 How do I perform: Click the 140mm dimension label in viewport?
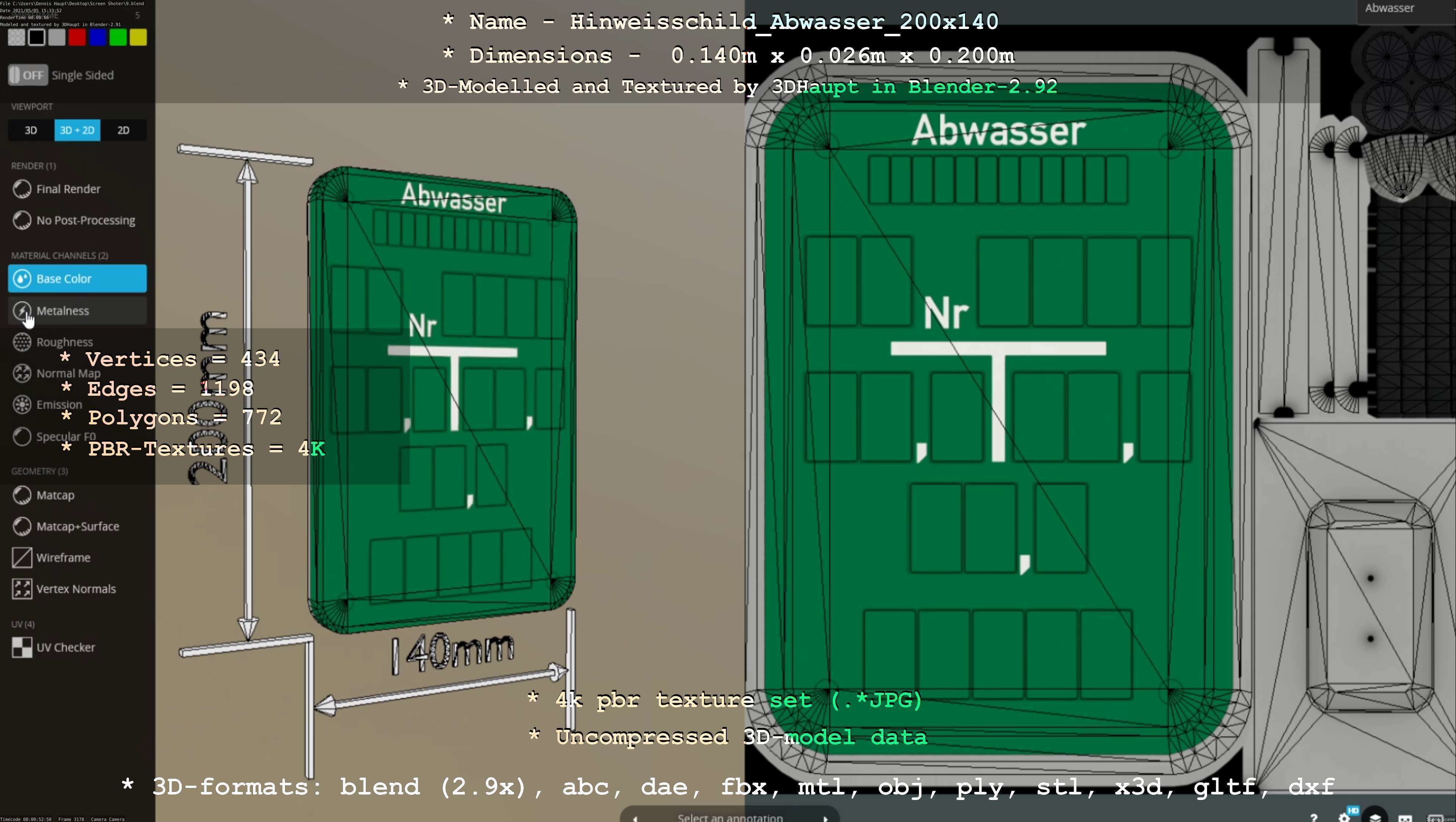[x=453, y=653]
